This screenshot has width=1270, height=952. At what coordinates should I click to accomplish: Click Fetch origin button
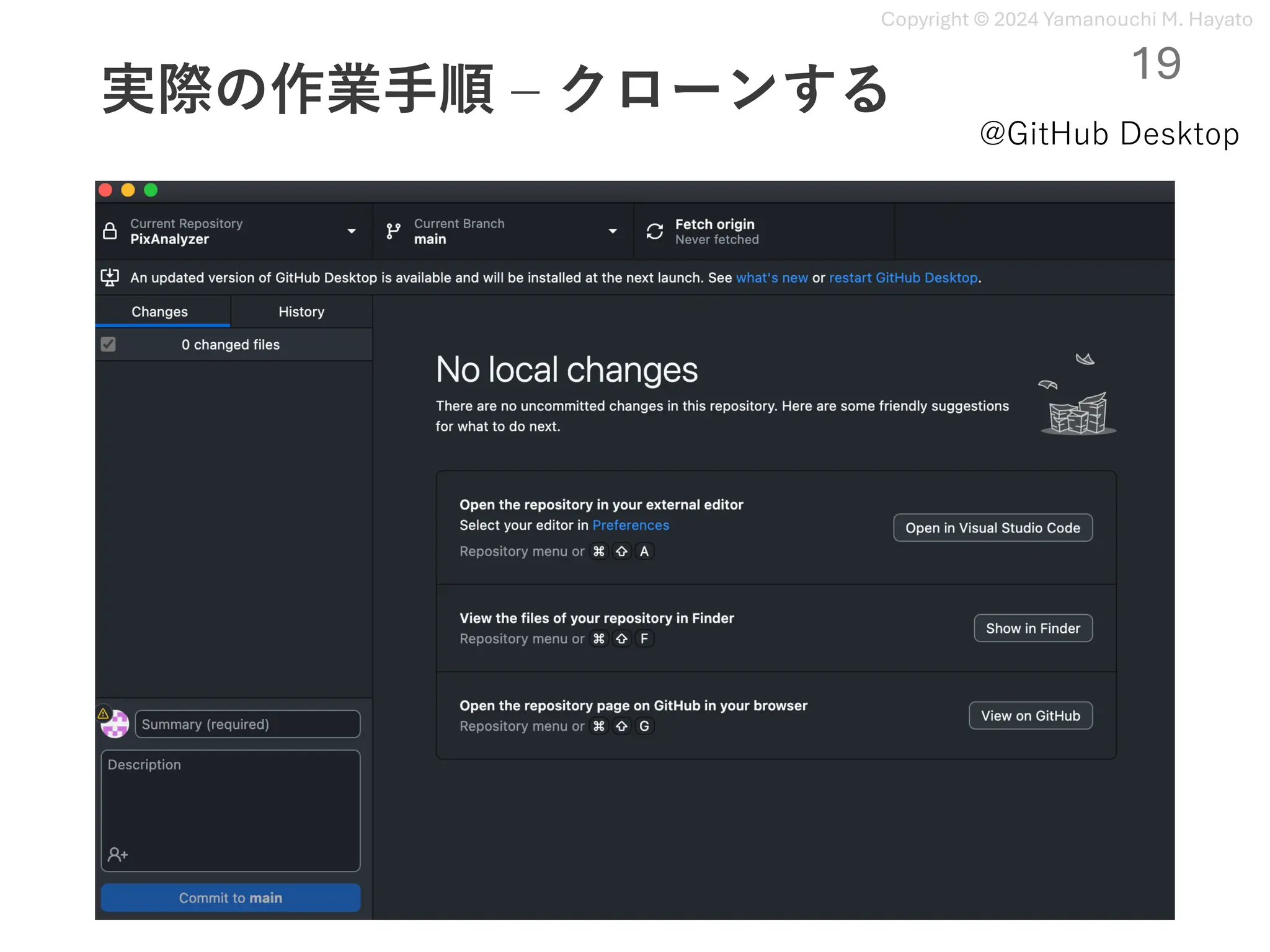coord(764,231)
